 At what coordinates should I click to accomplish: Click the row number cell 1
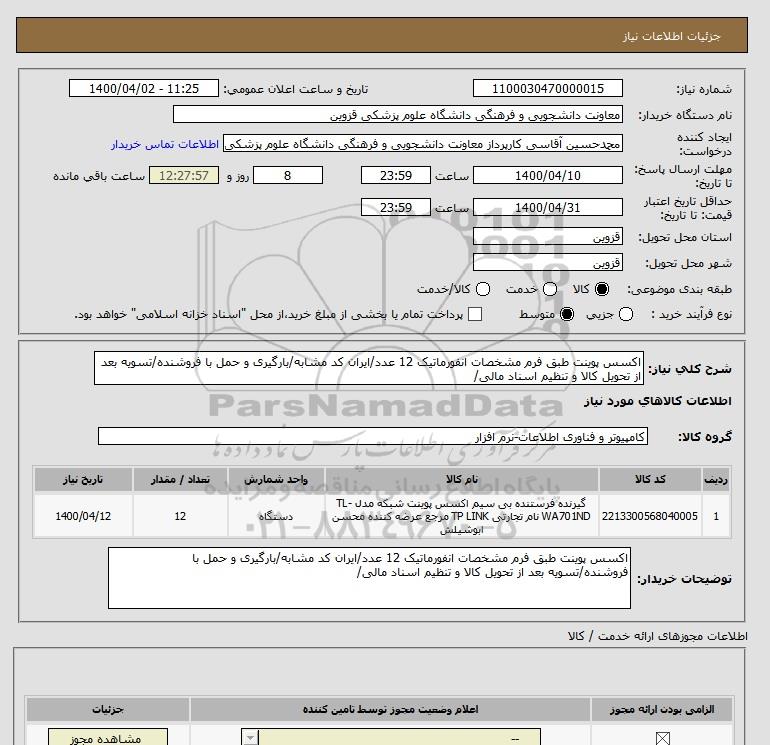pyautogui.click(x=716, y=516)
